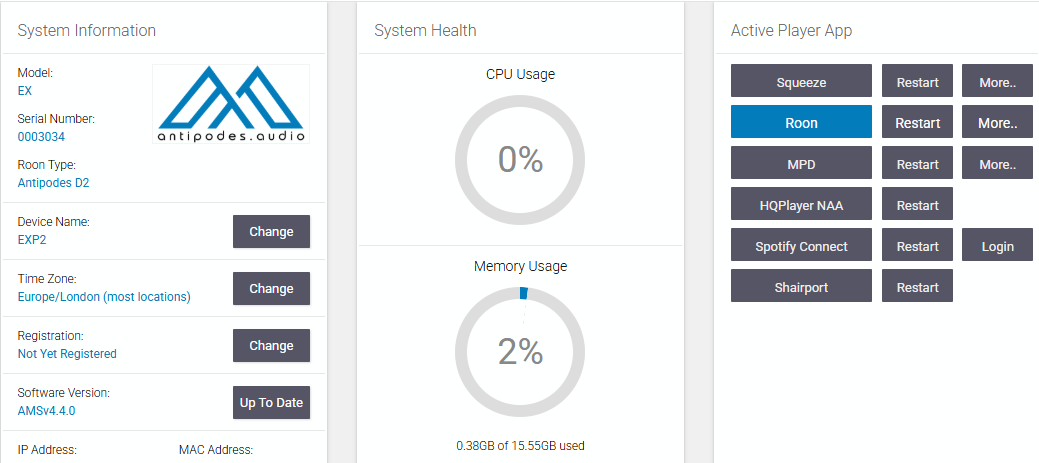Image resolution: width=1039 pixels, height=463 pixels.
Task: Restart the Roon app
Action: click(917, 123)
